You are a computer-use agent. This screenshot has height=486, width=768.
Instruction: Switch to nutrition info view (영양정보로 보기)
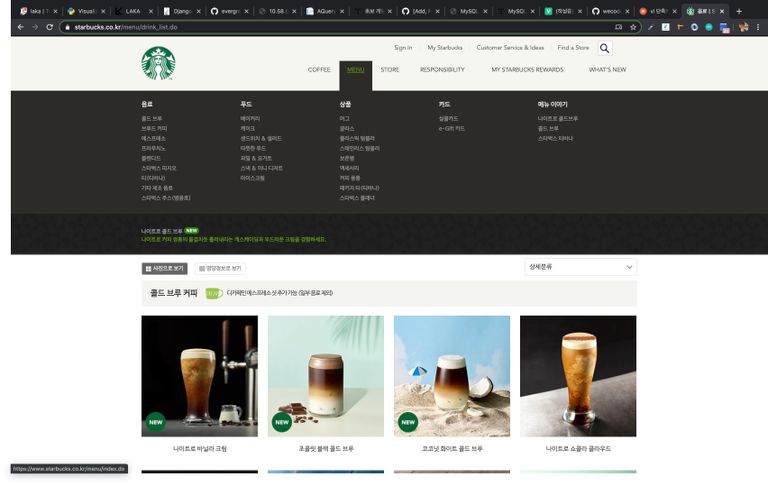click(x=220, y=268)
